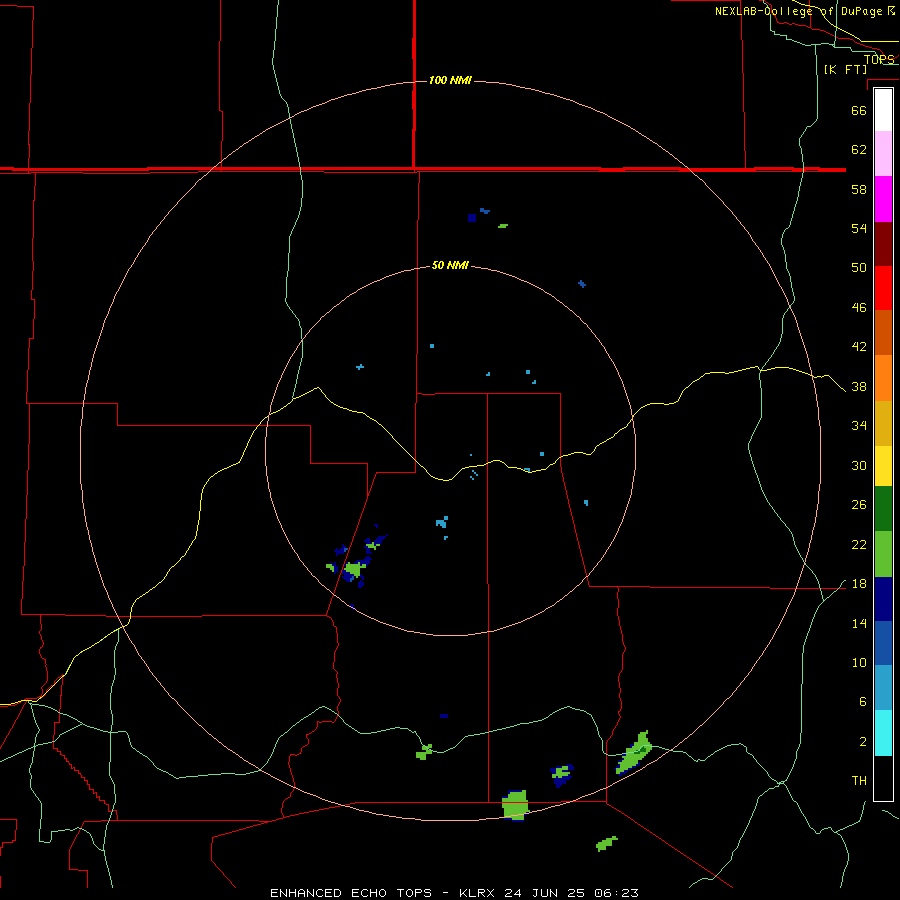The width and height of the screenshot is (900, 900).
Task: Click the legend value 26
Action: (859, 505)
